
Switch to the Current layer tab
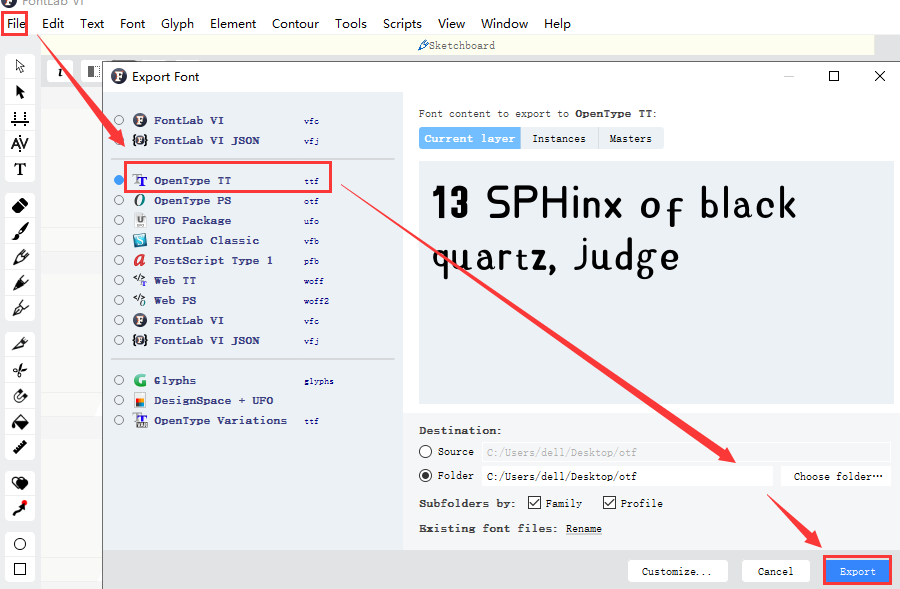470,138
